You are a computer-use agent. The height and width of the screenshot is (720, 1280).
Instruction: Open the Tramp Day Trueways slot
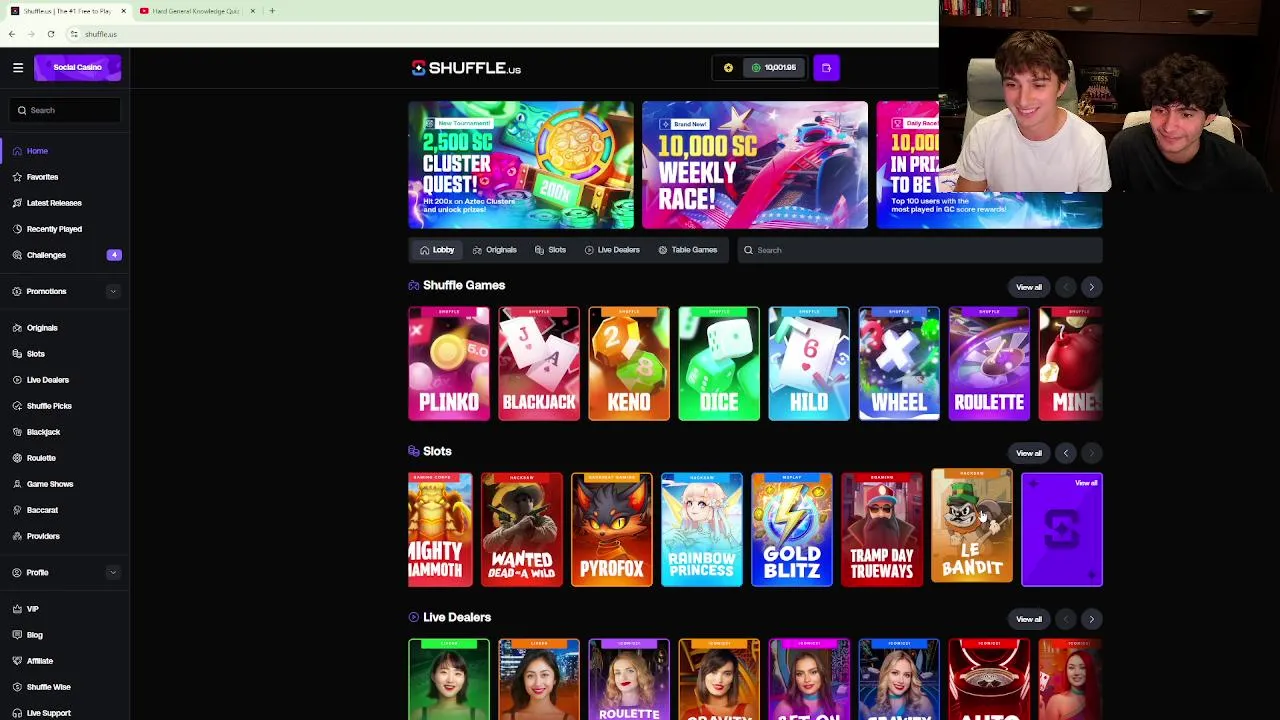pyautogui.click(x=882, y=530)
